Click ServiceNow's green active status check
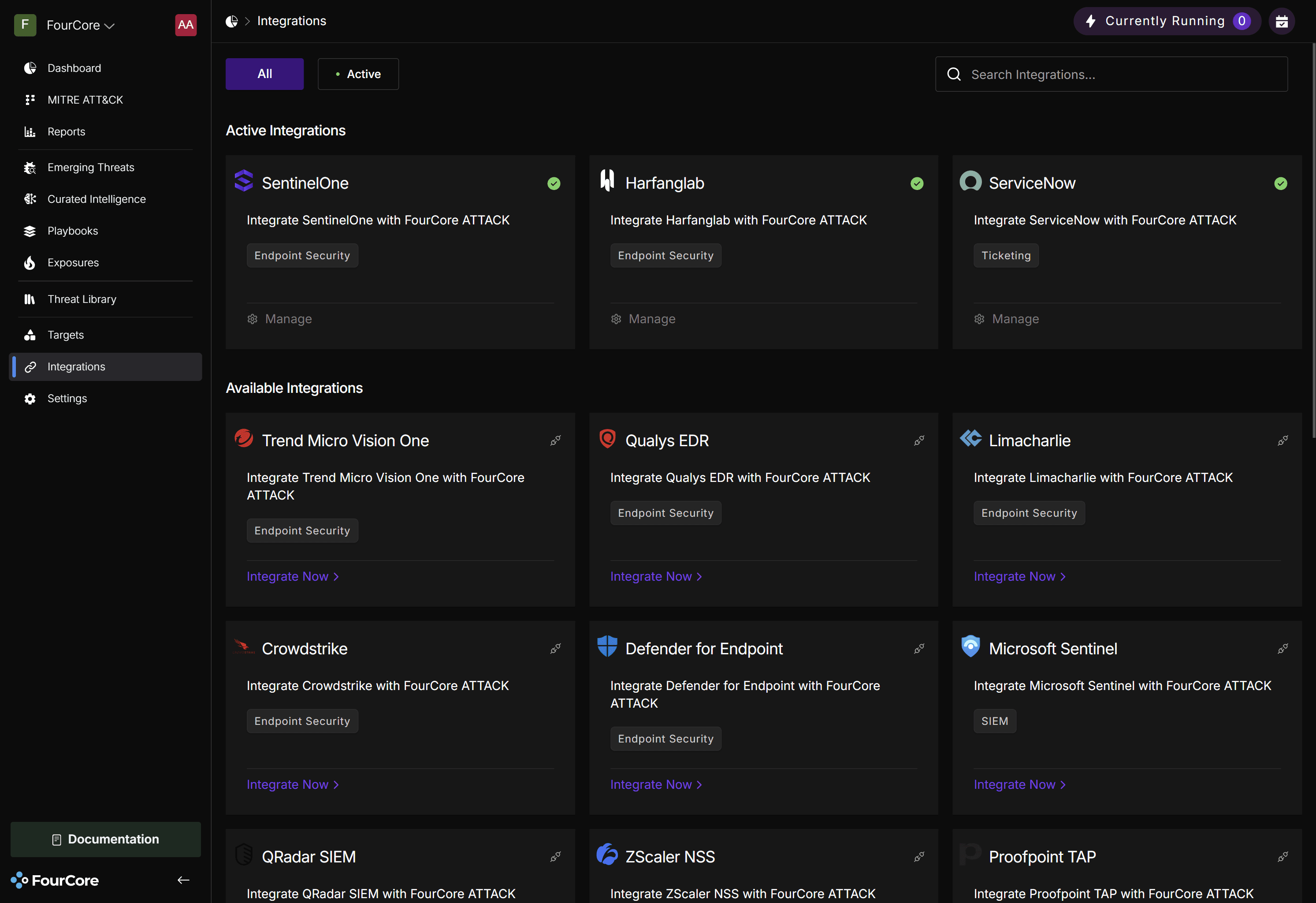The height and width of the screenshot is (903, 1316). click(x=1280, y=183)
